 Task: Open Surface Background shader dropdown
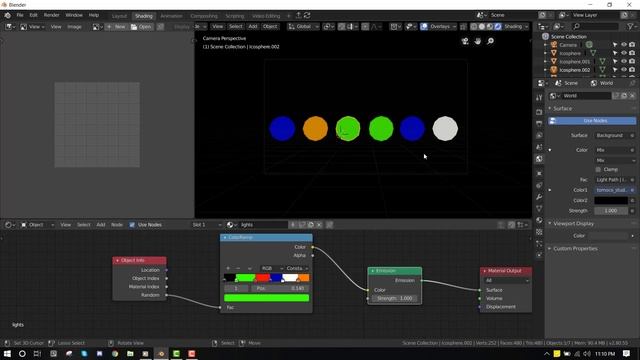coord(612,136)
